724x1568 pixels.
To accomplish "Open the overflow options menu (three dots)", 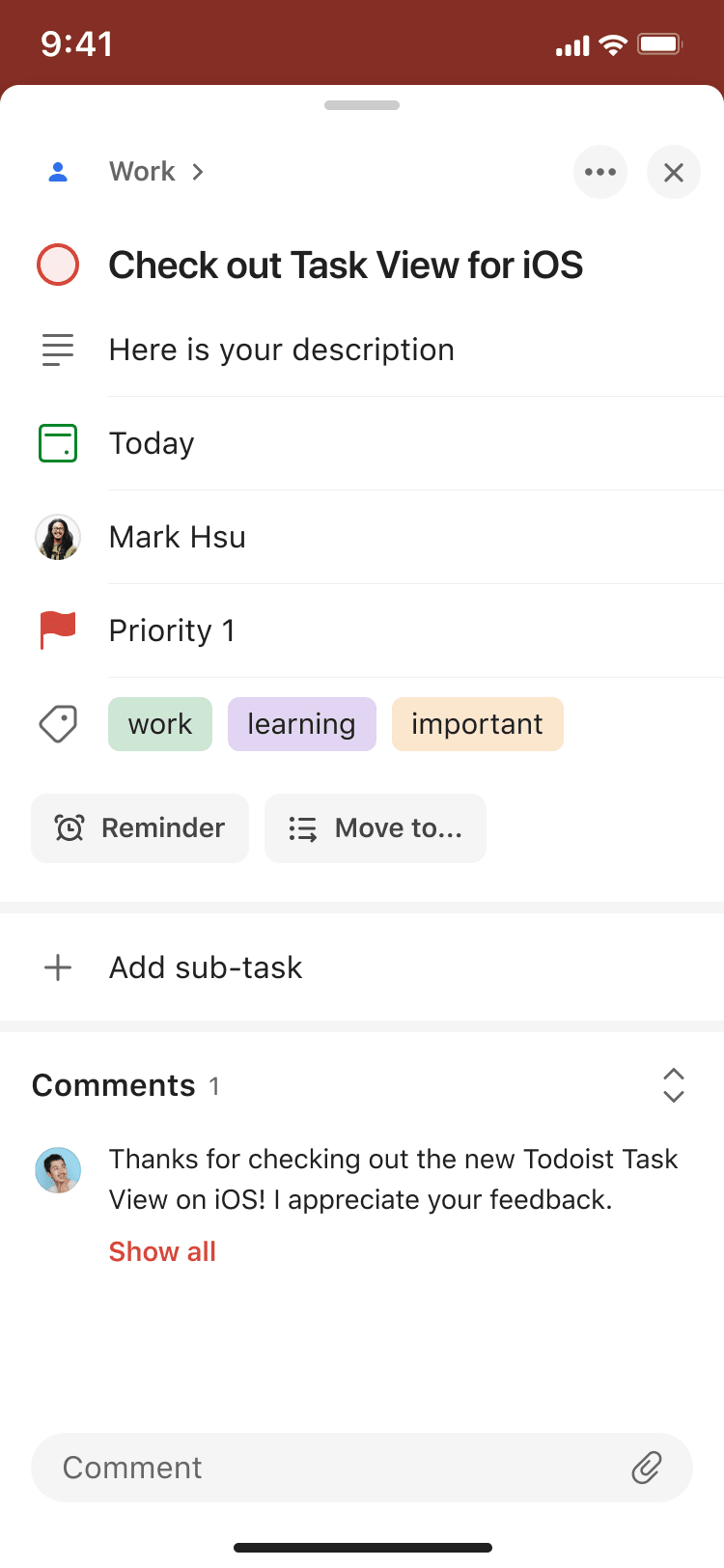I will click(x=600, y=171).
